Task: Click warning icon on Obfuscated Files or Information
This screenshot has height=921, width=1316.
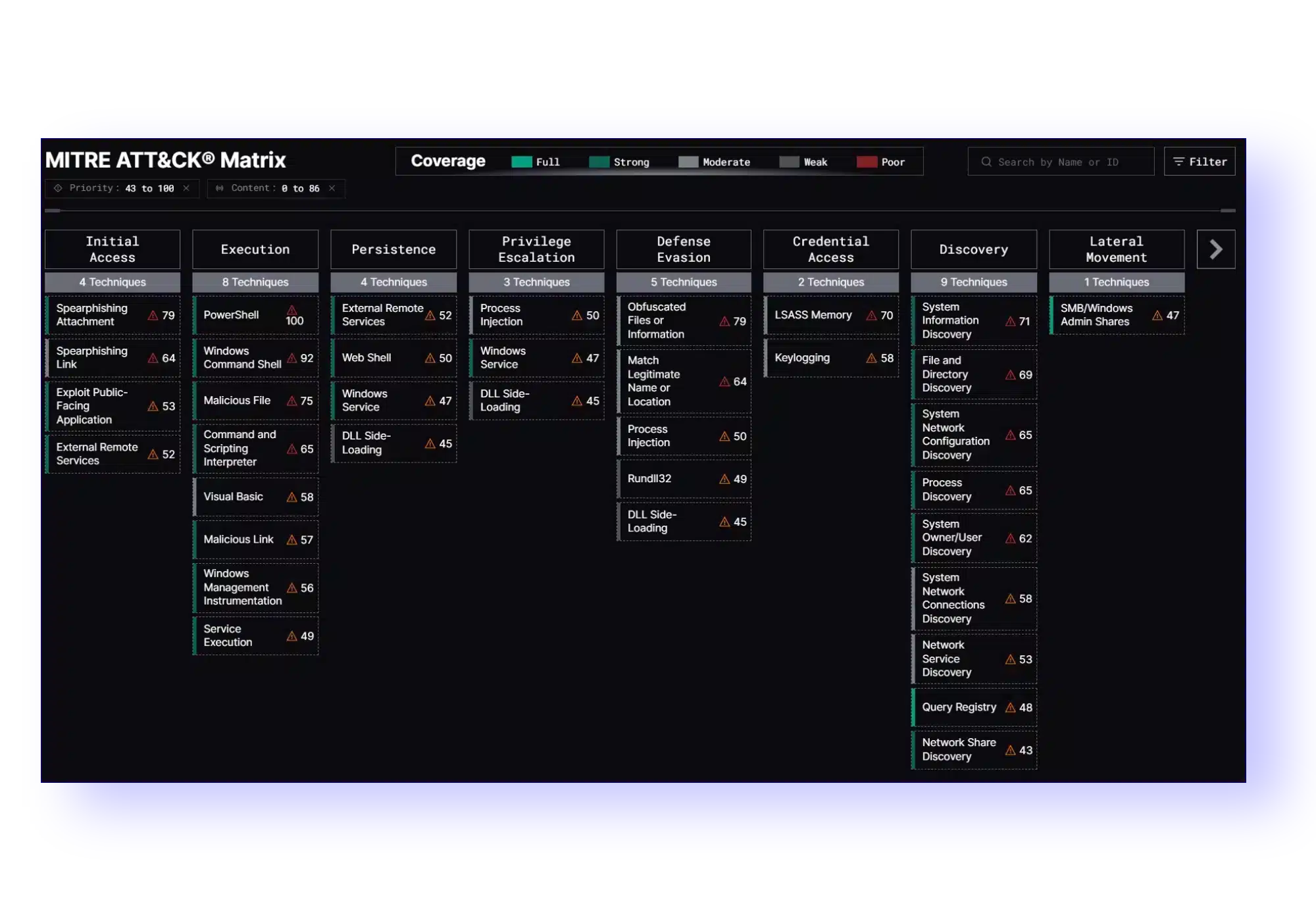Action: pos(724,321)
